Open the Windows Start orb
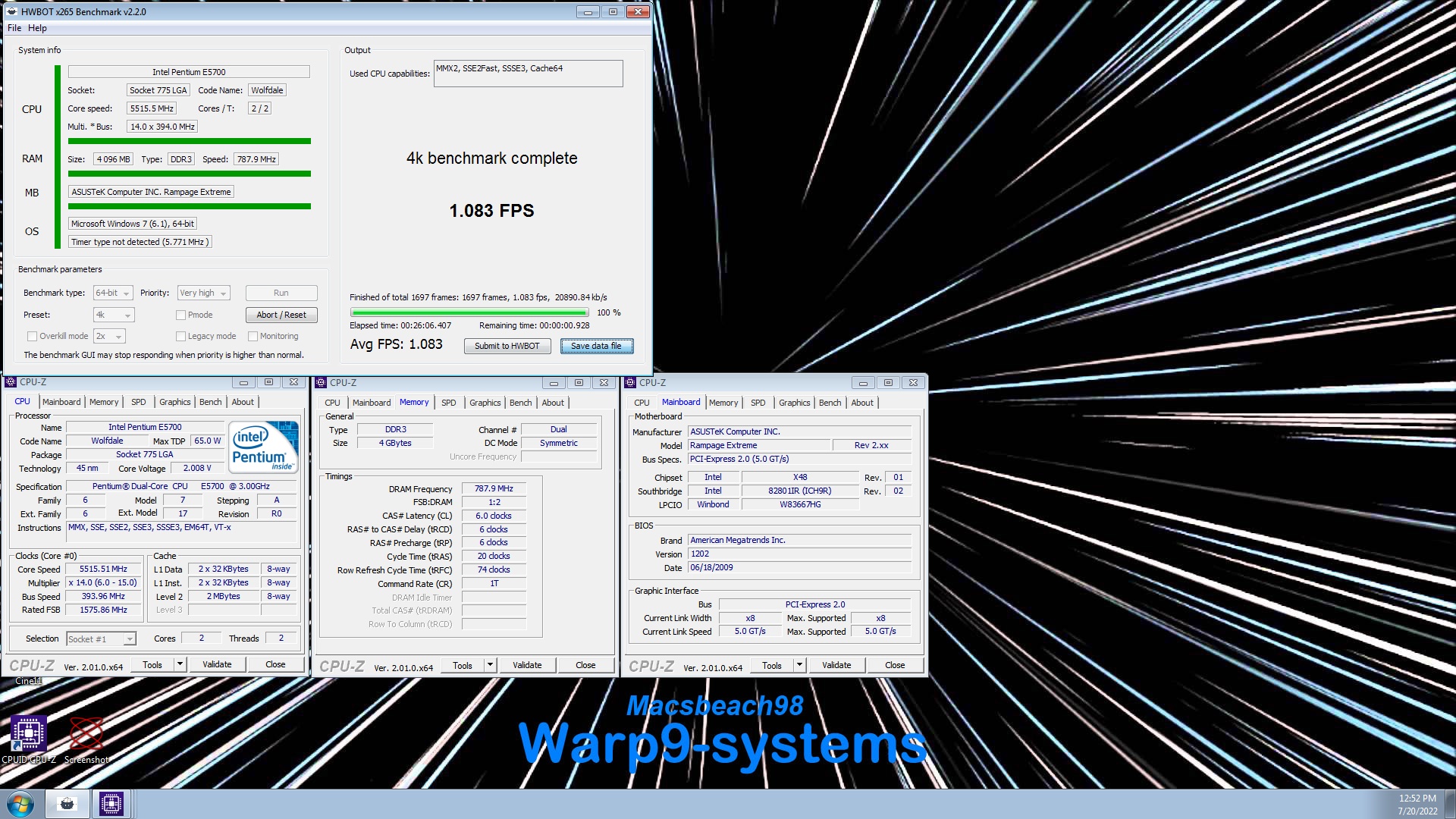 20,804
